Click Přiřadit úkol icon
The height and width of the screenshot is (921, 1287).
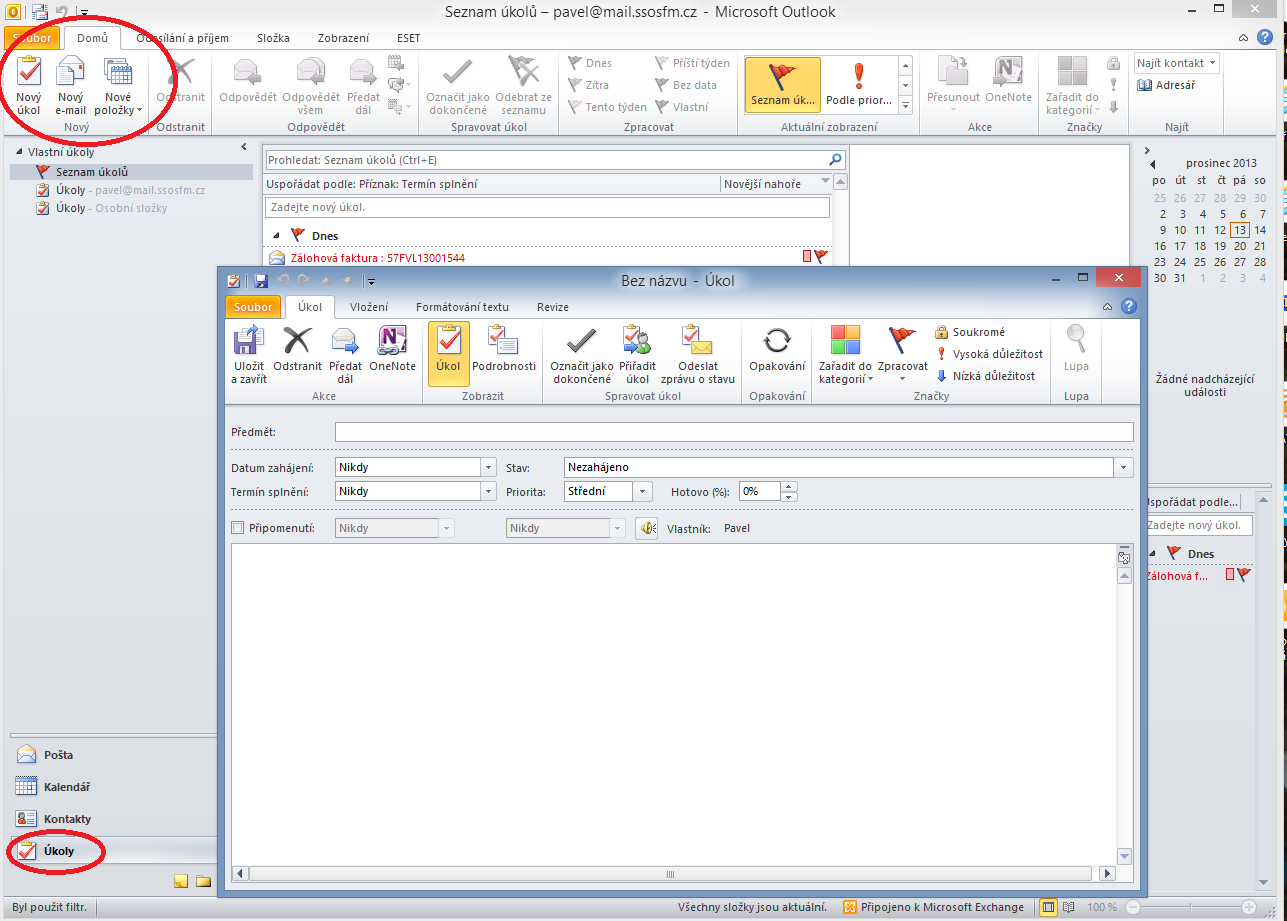637,354
